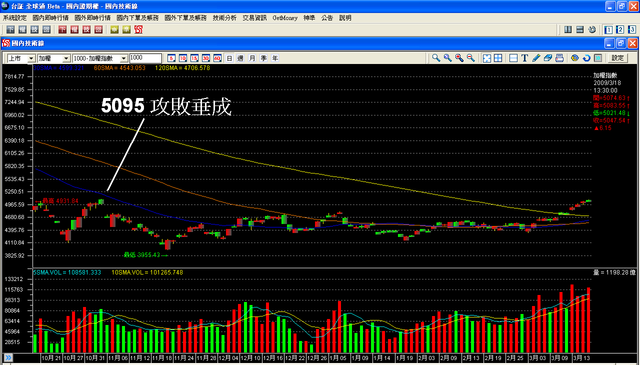Toggle the 5-minute chart period

coord(171,58)
